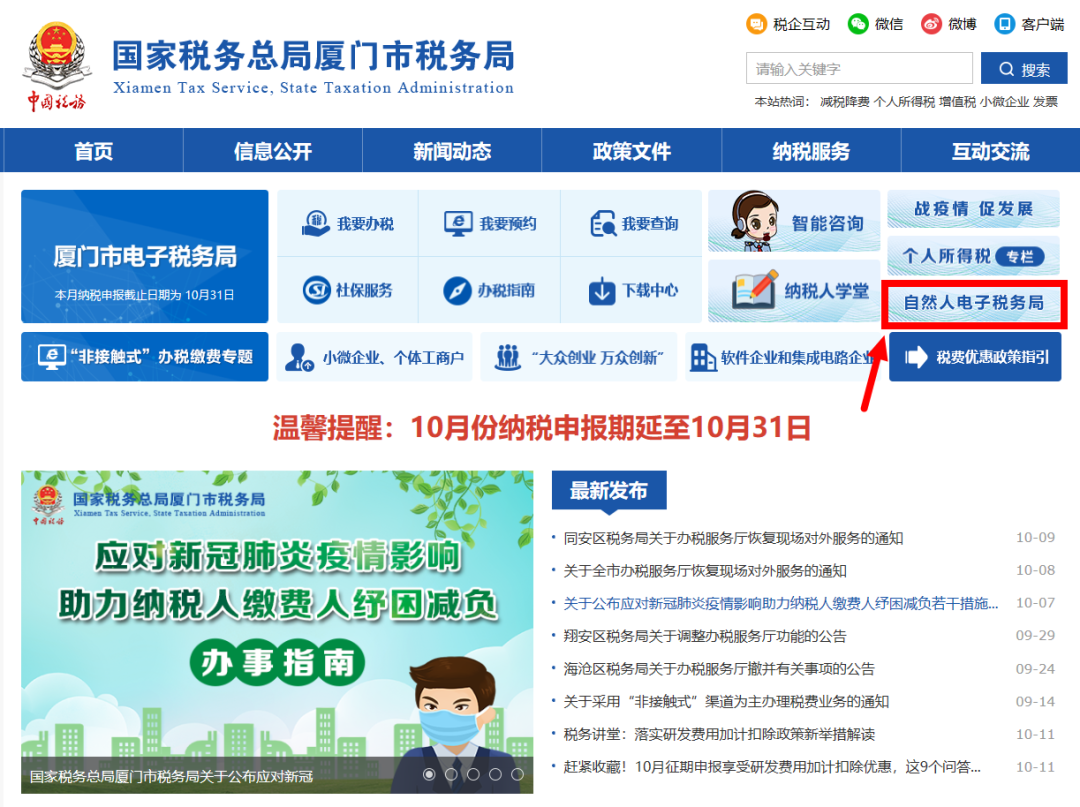This screenshot has height=807, width=1080.
Task: Click the 客户端 client app icon
Action: coord(1005,24)
